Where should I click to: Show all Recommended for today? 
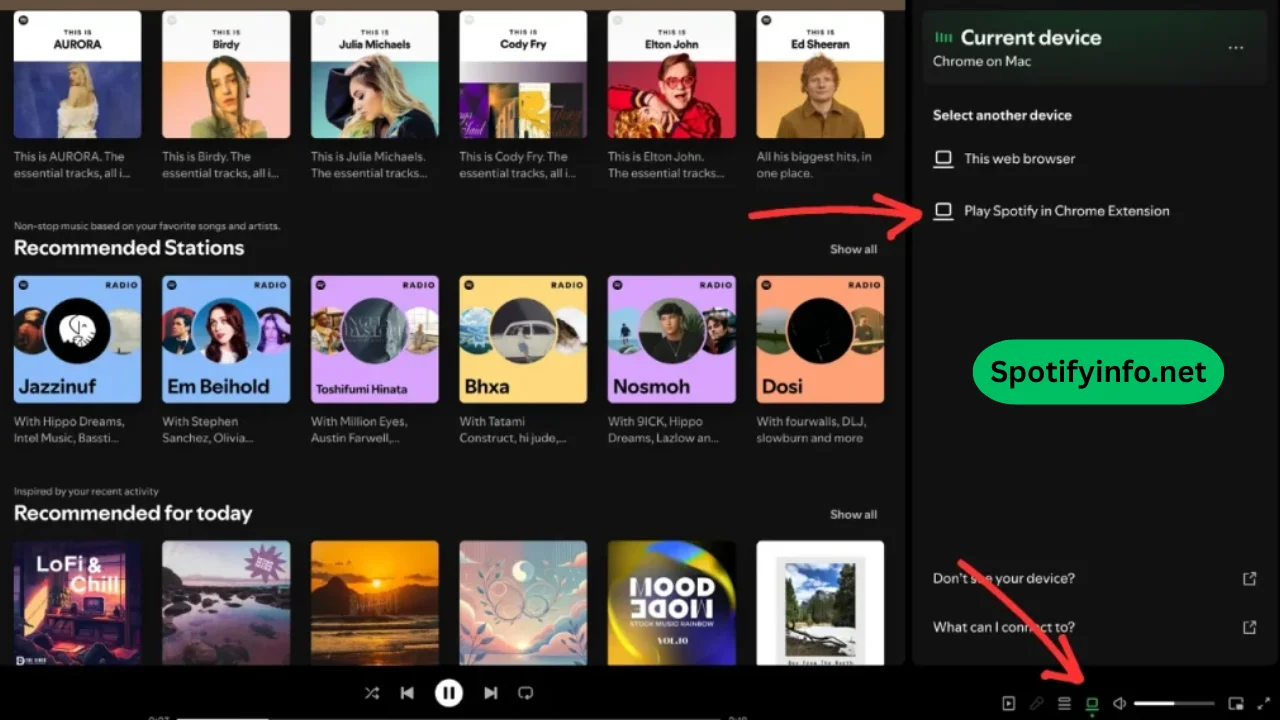[853, 514]
